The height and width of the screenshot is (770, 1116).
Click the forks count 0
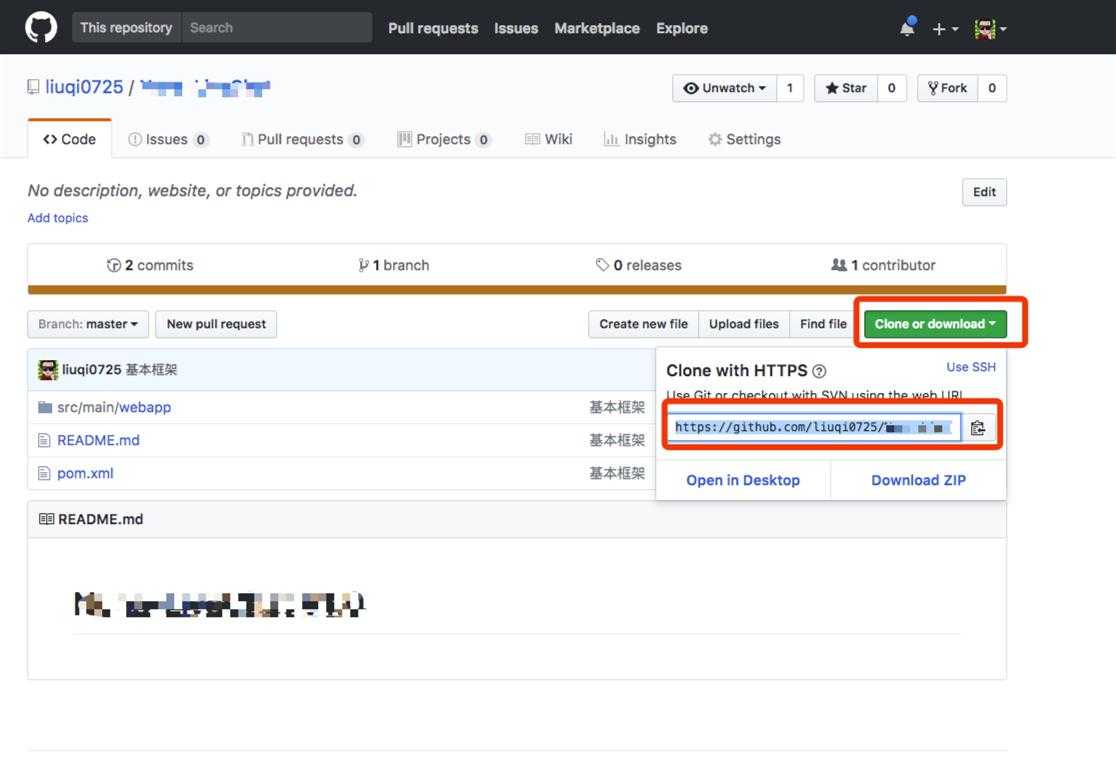pyautogui.click(x=992, y=88)
